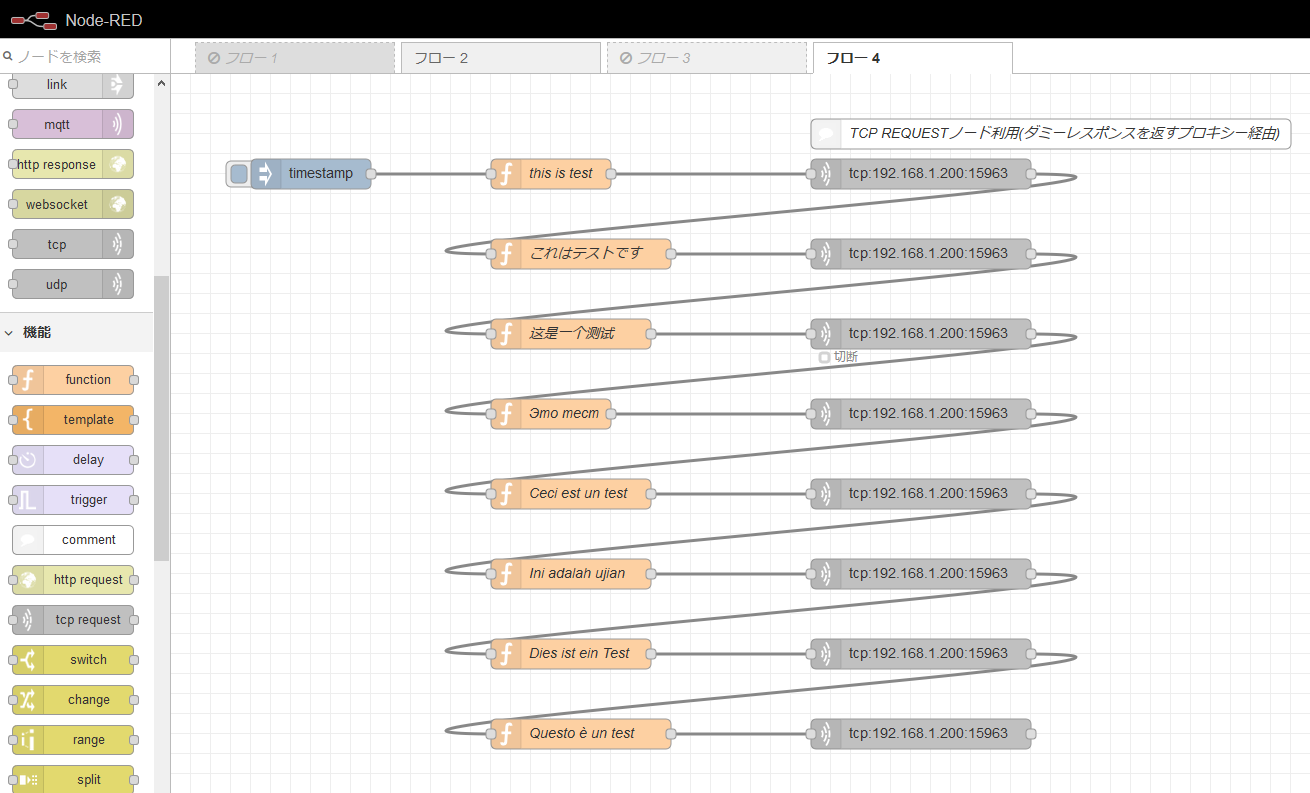Select the websocket node icon in the palette
This screenshot has width=1310, height=793.
pyautogui.click(x=117, y=205)
